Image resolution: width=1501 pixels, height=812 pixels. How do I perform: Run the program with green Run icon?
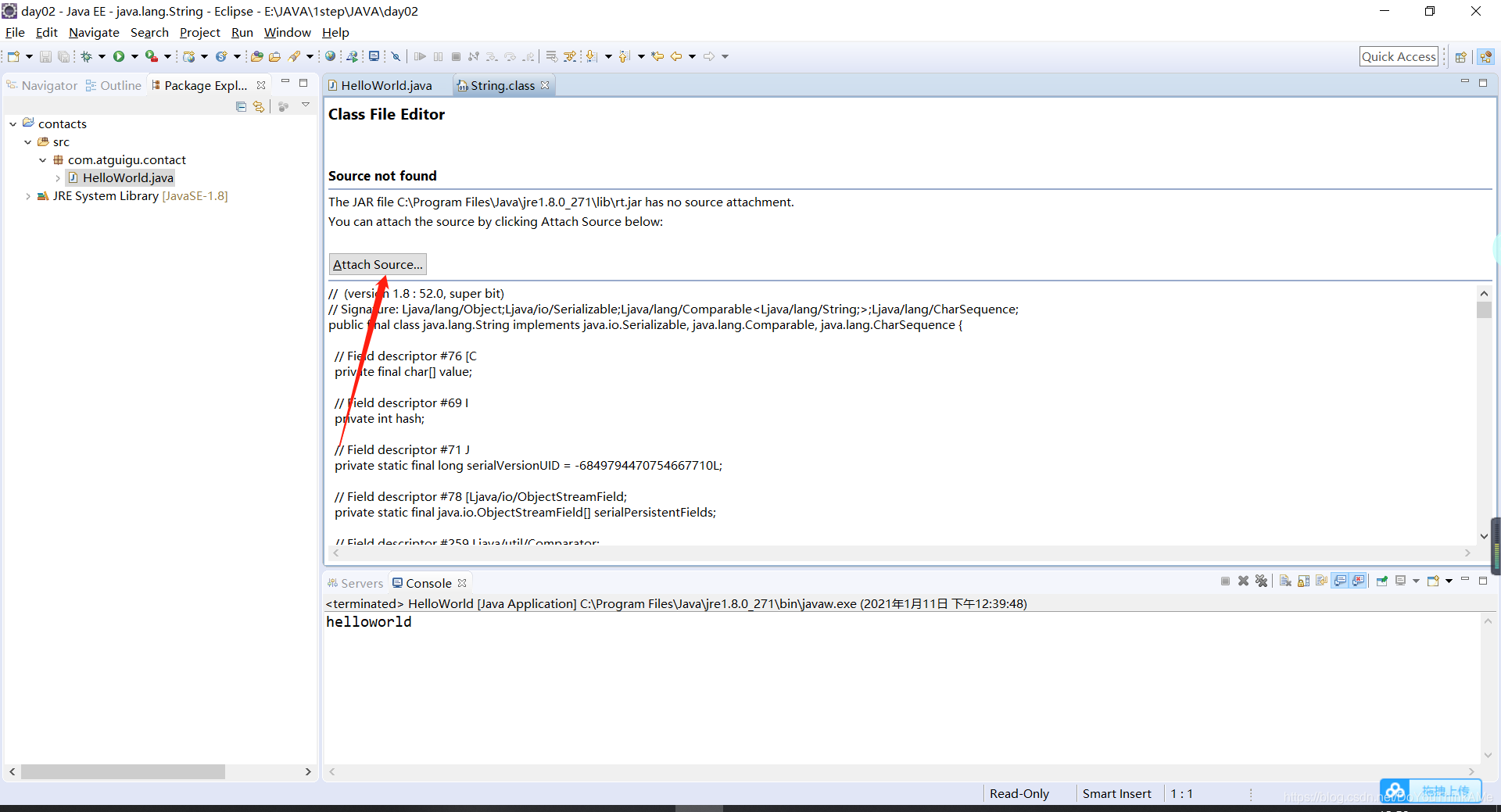pyautogui.click(x=119, y=56)
